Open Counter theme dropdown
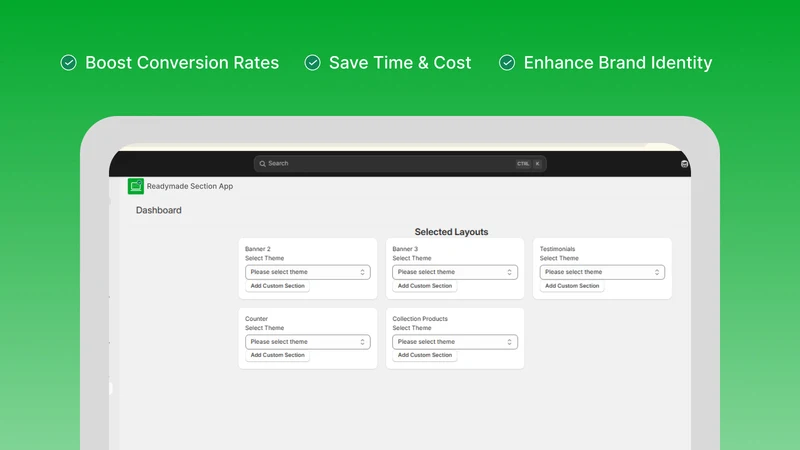 (308, 342)
